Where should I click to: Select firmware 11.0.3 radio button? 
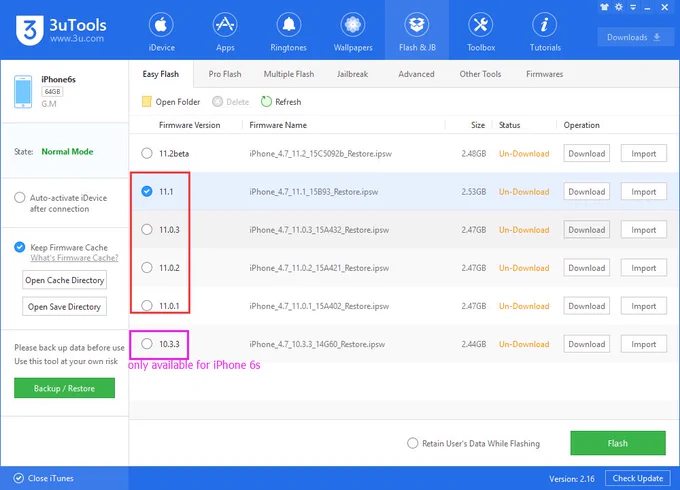pos(147,229)
